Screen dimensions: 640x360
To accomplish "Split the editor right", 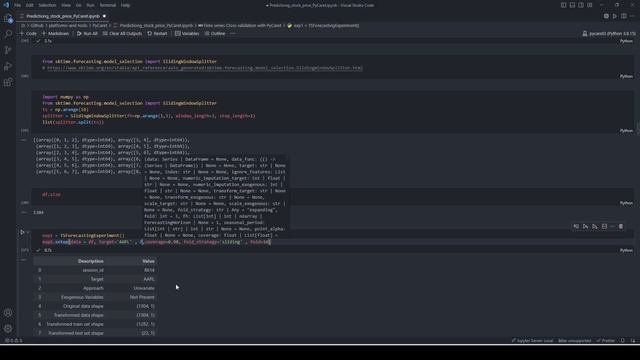I will point(624,16).
